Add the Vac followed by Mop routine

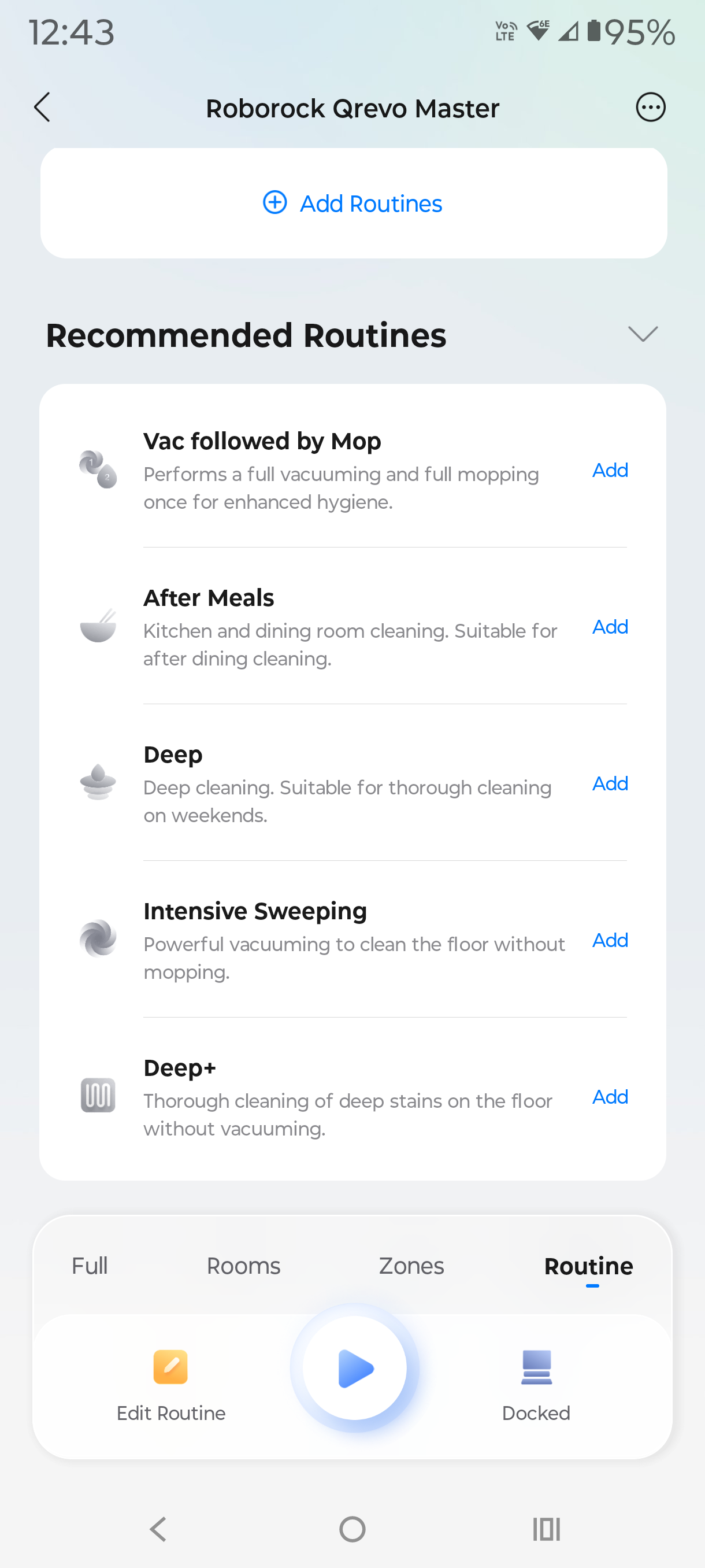pyautogui.click(x=610, y=470)
